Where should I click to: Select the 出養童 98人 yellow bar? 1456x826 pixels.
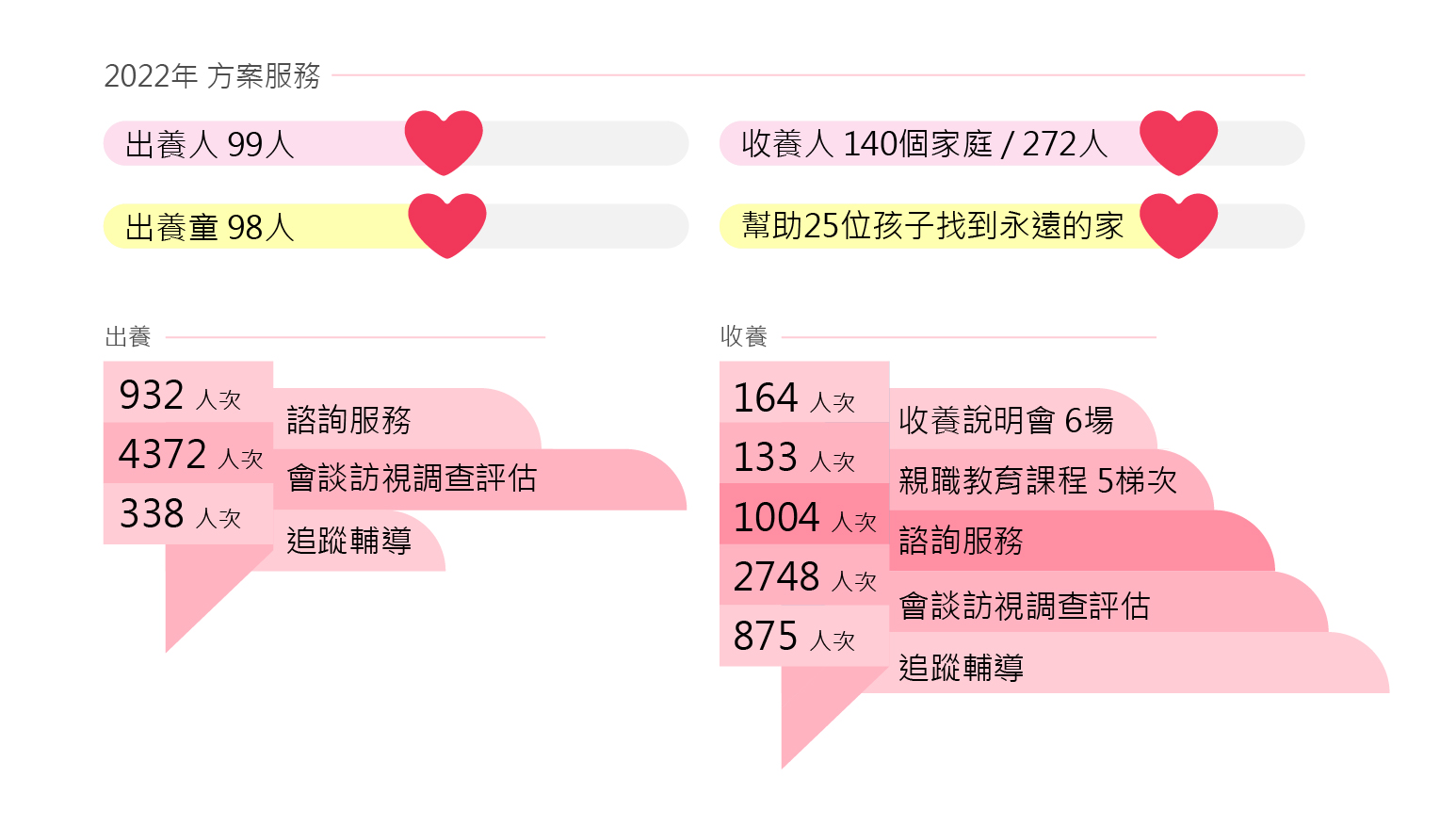coord(275,226)
